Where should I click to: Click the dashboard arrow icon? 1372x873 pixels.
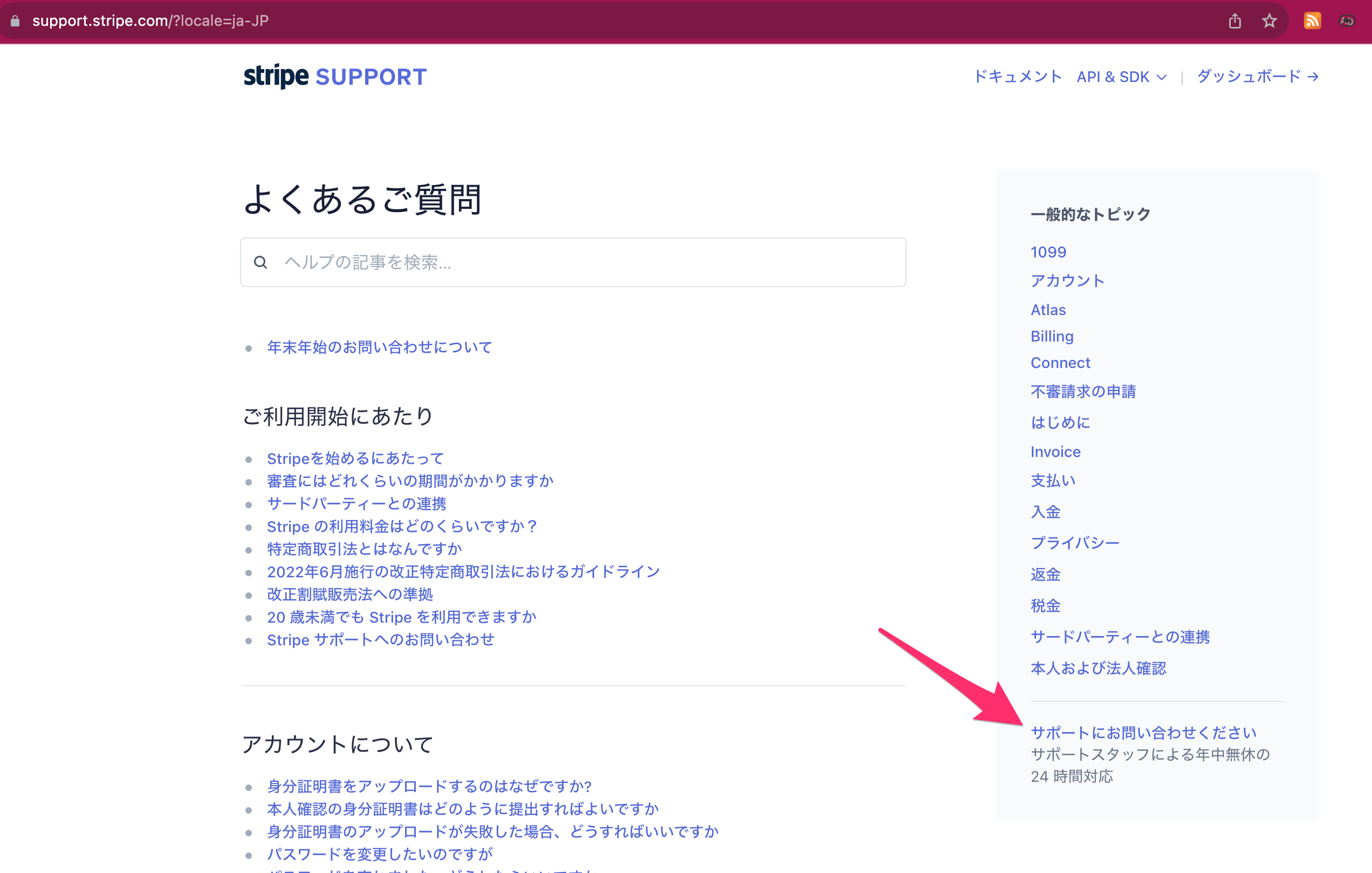[1313, 77]
